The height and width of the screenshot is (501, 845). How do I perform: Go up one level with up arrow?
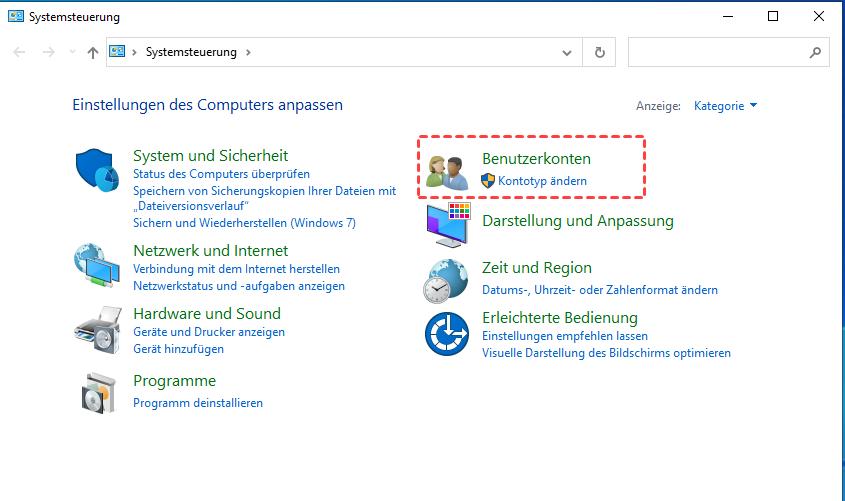(93, 52)
